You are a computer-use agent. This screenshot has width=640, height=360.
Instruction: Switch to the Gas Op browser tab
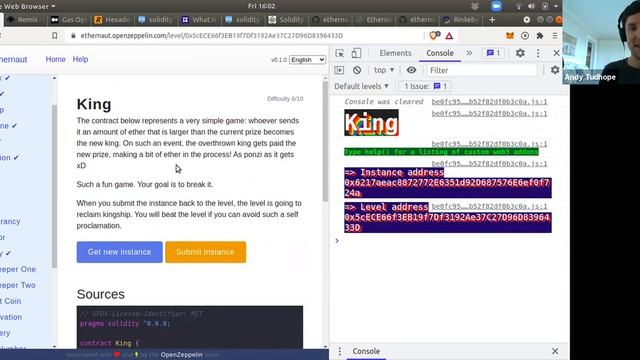69,20
